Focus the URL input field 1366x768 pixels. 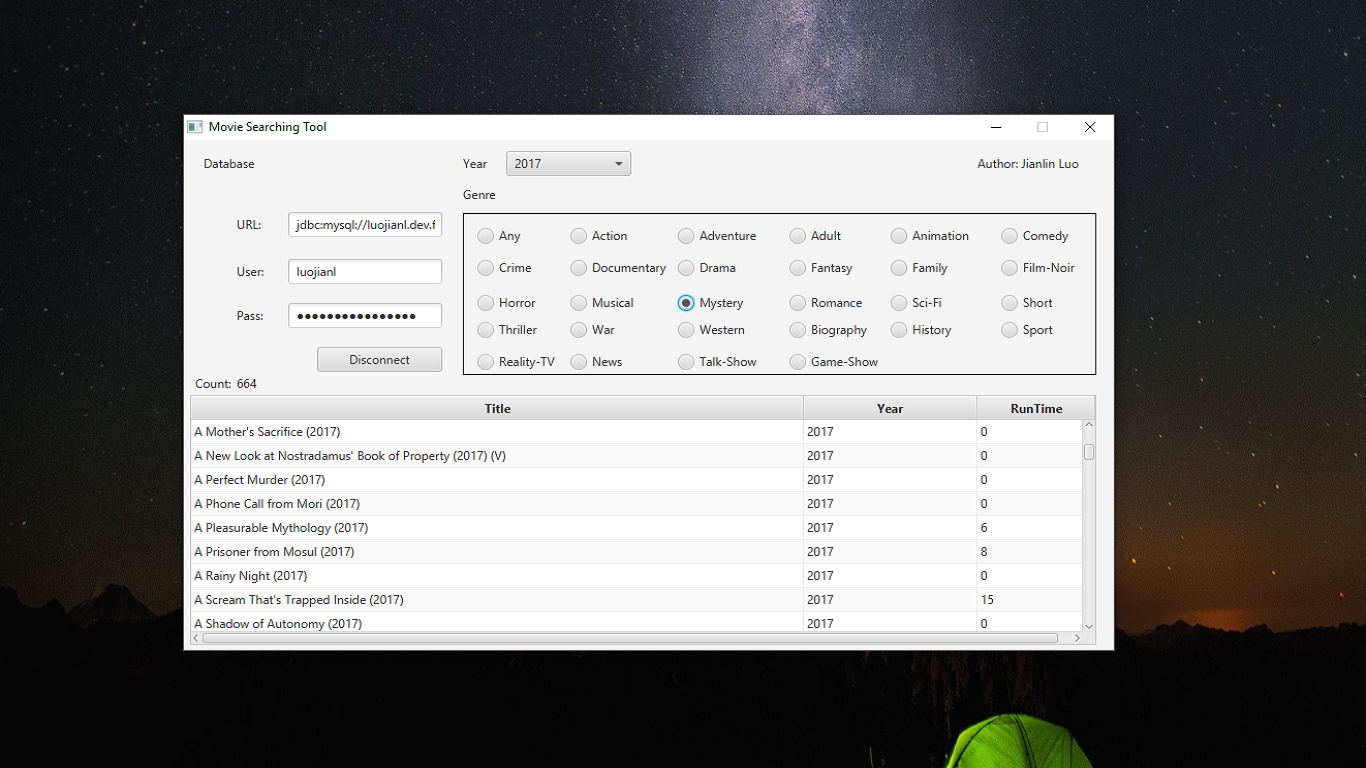(365, 225)
